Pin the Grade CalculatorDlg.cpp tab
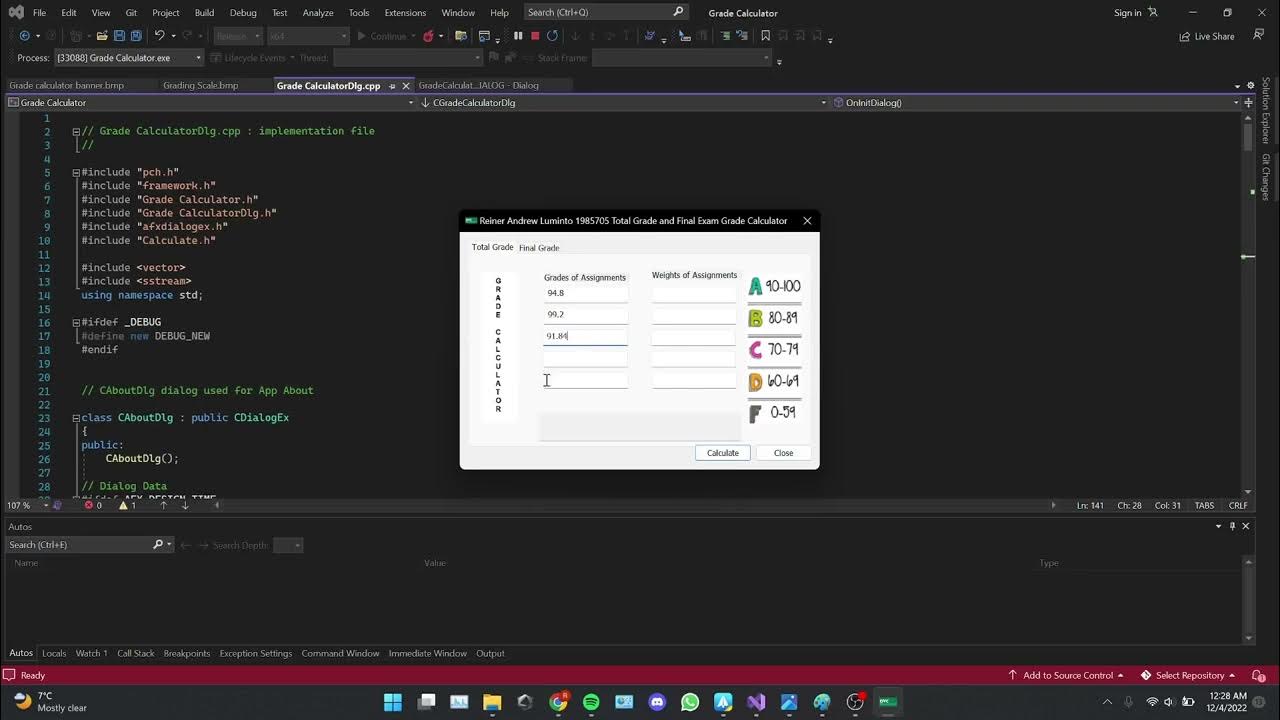The width and height of the screenshot is (1280, 720). [391, 86]
